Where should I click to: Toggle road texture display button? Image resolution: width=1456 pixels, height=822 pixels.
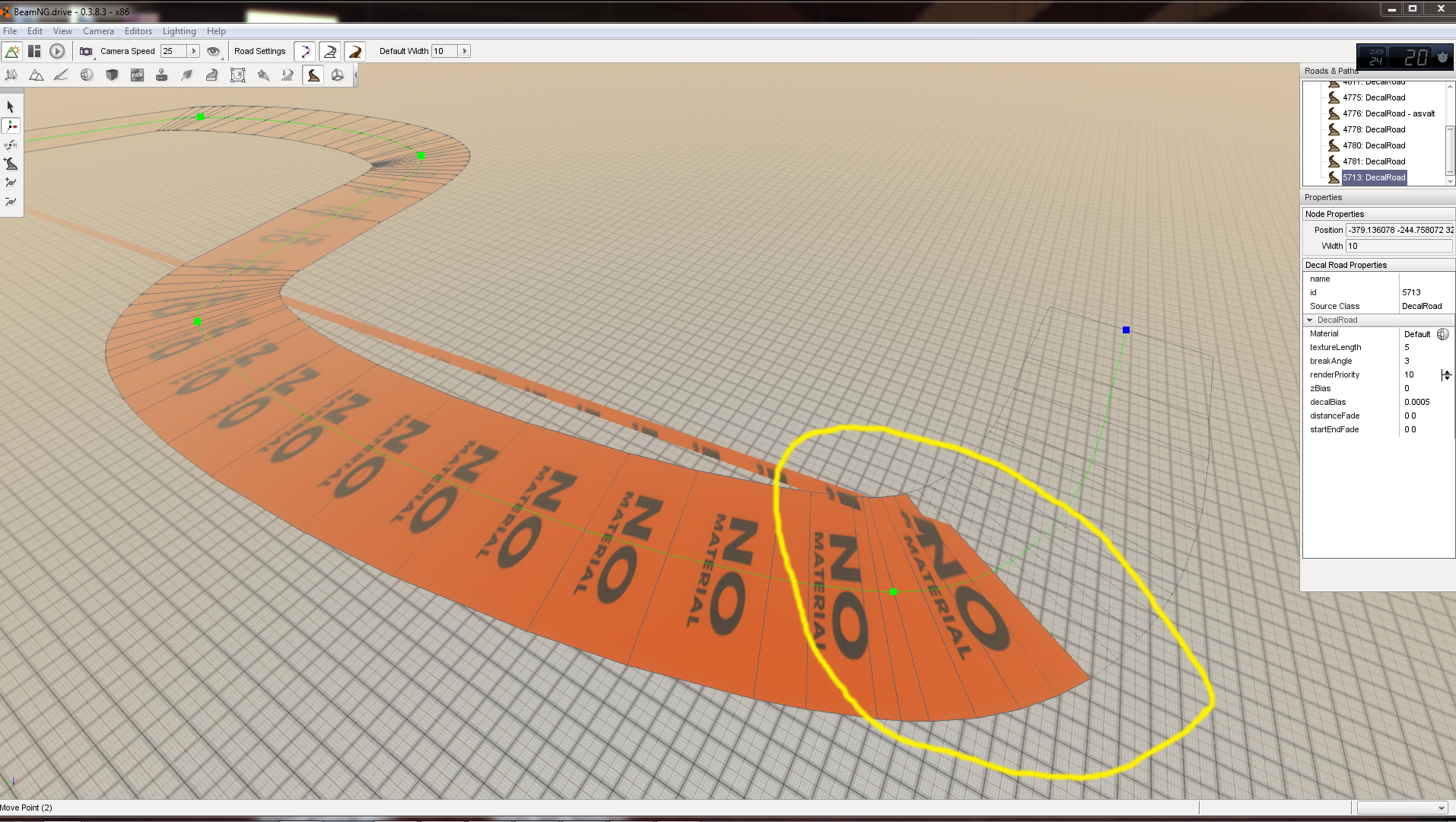355,51
